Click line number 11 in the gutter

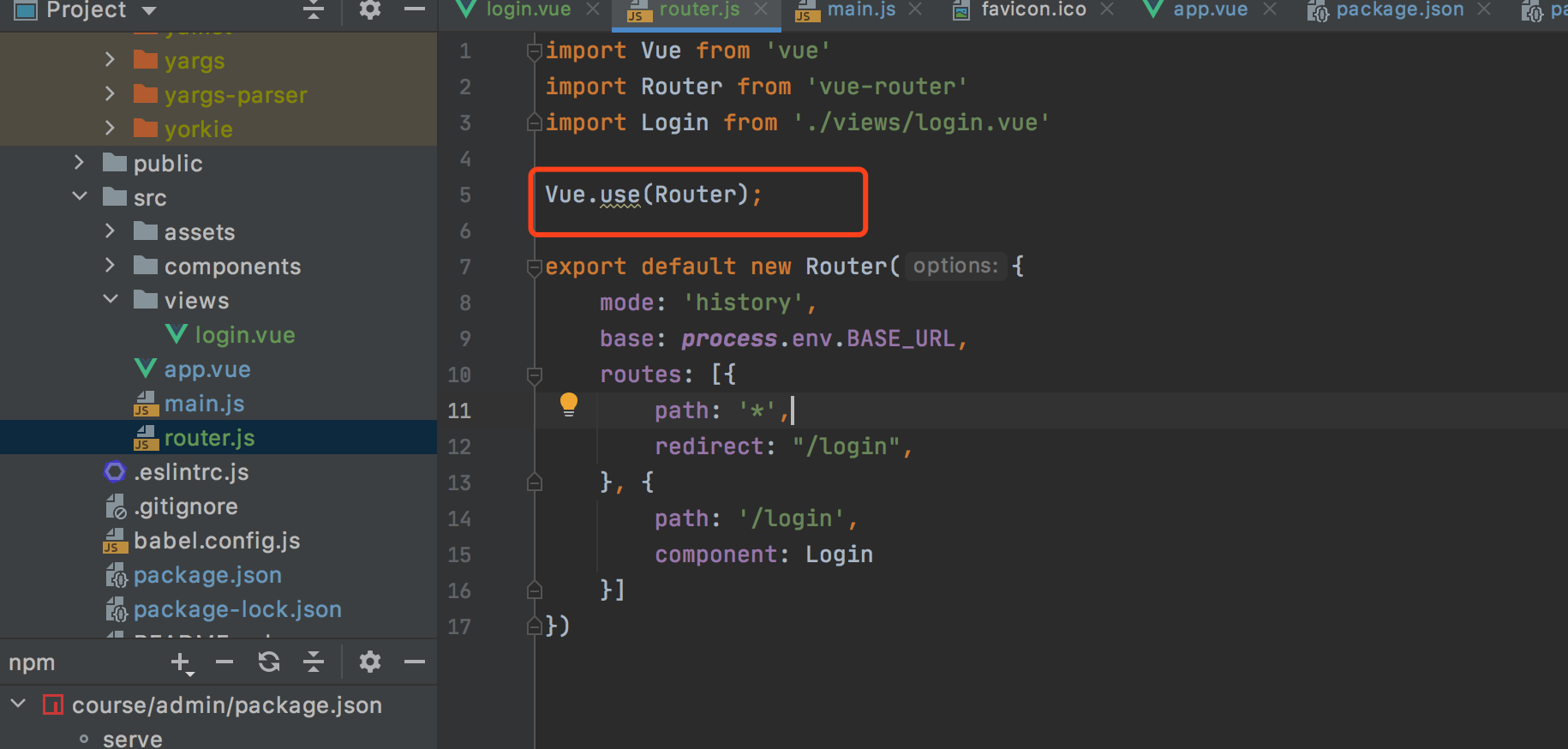[x=459, y=411]
